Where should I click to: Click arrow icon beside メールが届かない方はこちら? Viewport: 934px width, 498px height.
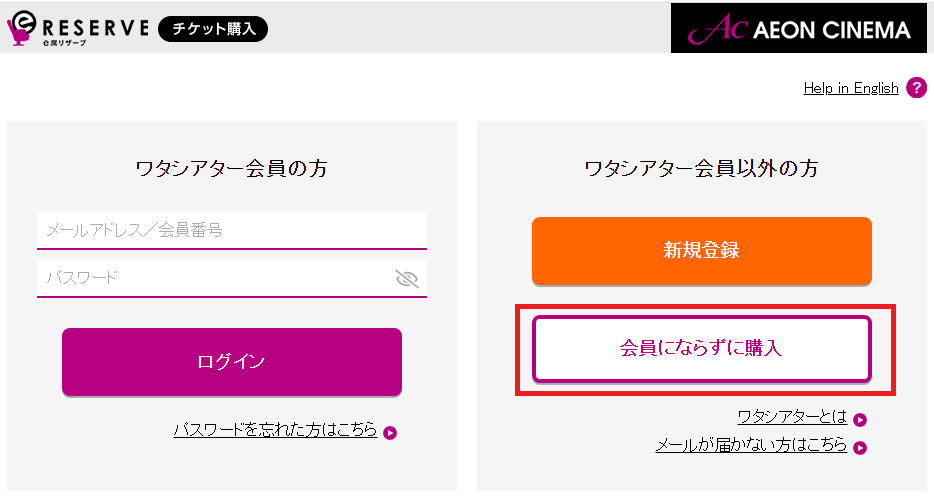tap(860, 447)
